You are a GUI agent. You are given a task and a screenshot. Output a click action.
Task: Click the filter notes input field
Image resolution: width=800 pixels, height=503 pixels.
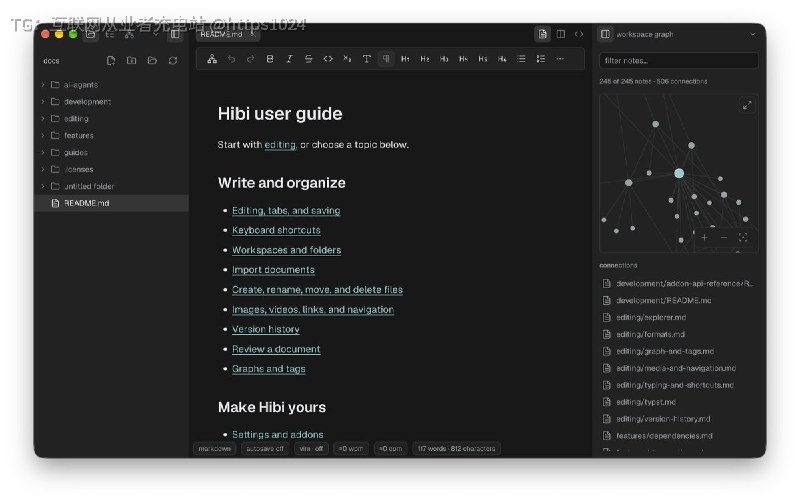pyautogui.click(x=679, y=61)
